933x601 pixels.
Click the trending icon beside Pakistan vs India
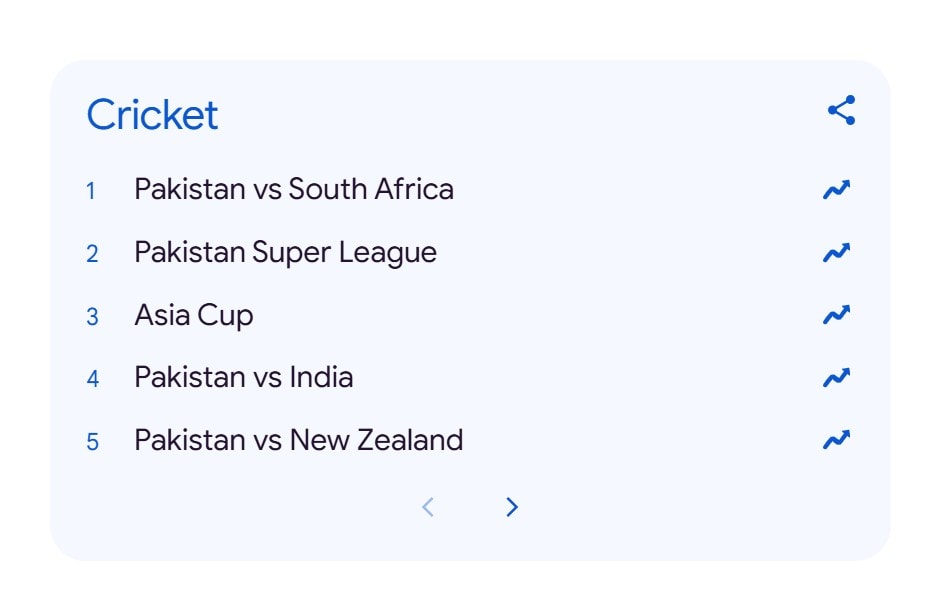tap(836, 377)
